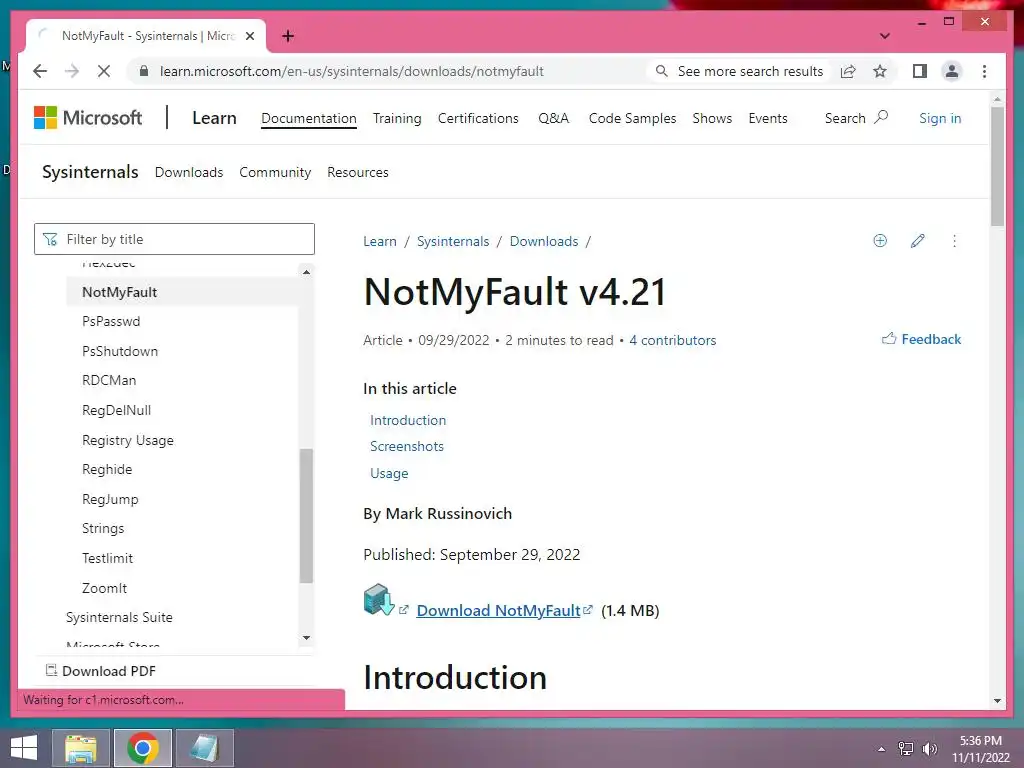
Task: Click the Filter by title field
Action: click(174, 239)
